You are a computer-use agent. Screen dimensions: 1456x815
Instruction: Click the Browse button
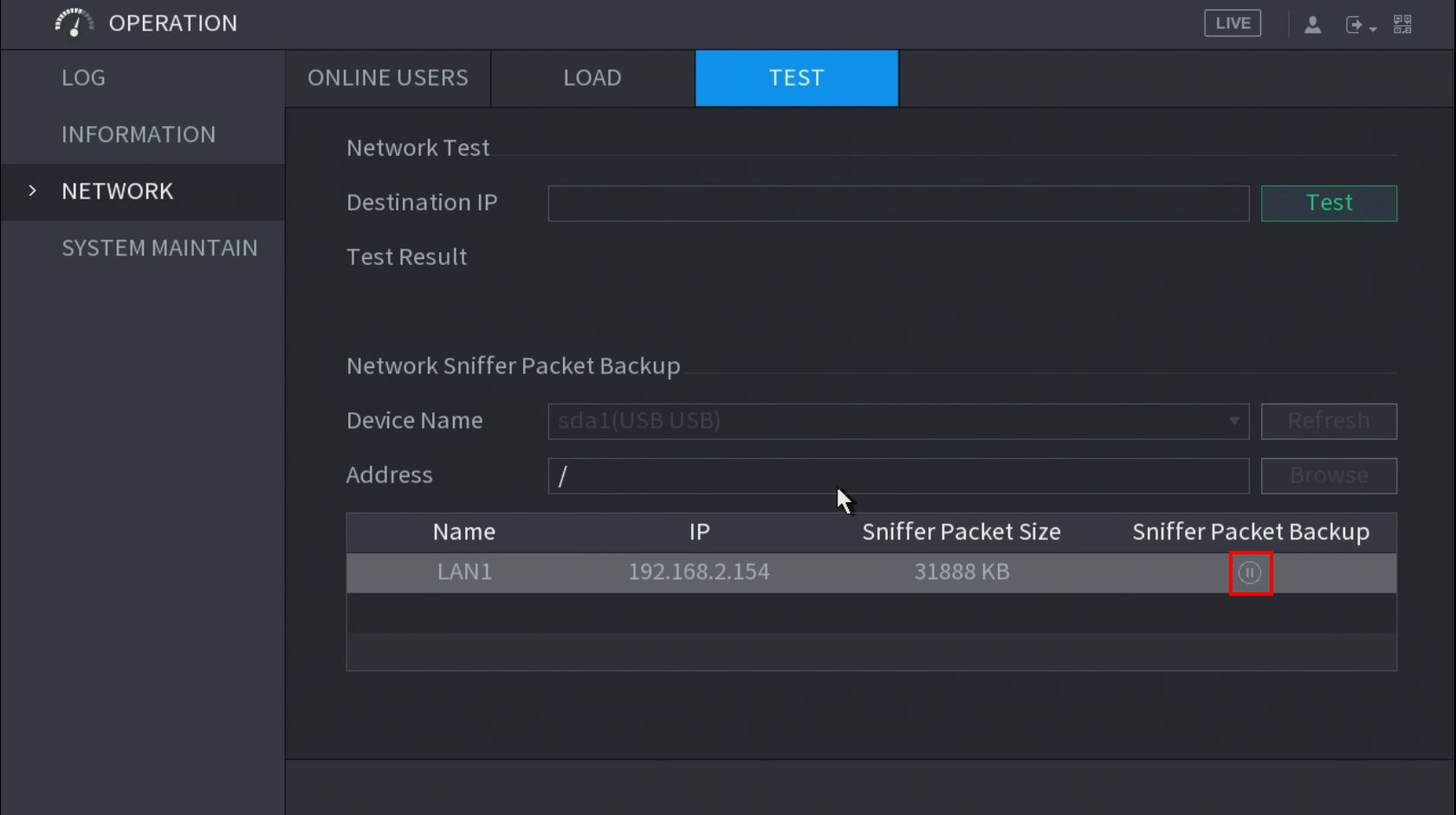pyautogui.click(x=1328, y=475)
